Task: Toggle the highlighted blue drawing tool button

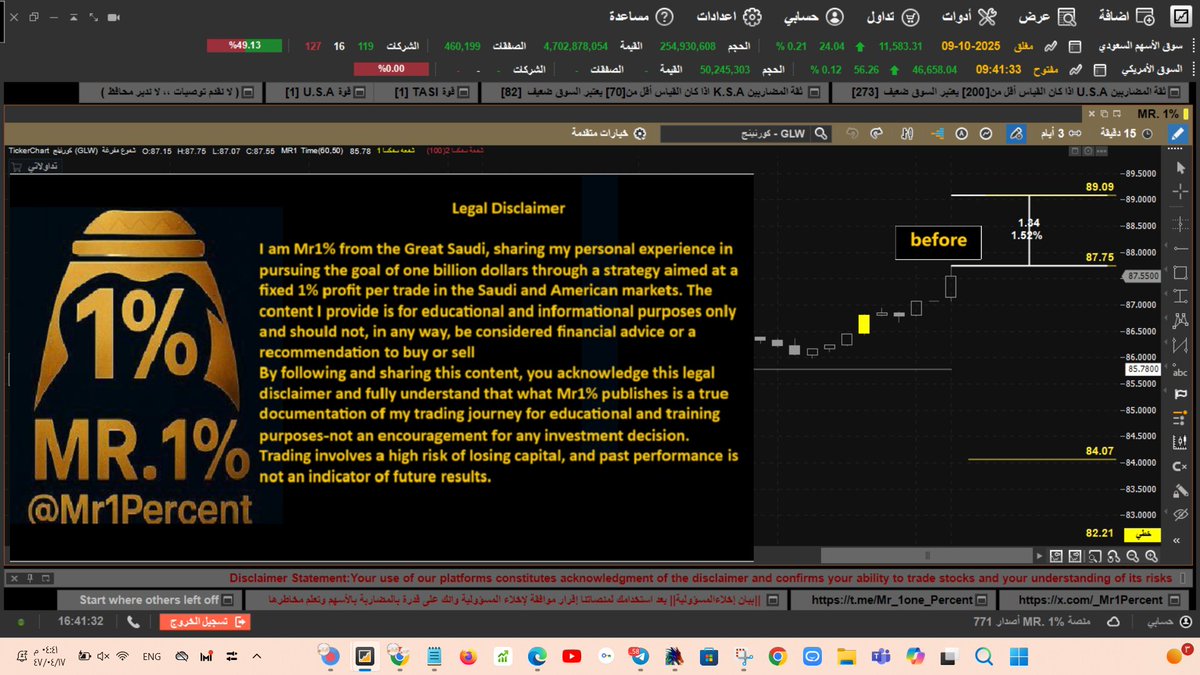Action: [x=1015, y=133]
